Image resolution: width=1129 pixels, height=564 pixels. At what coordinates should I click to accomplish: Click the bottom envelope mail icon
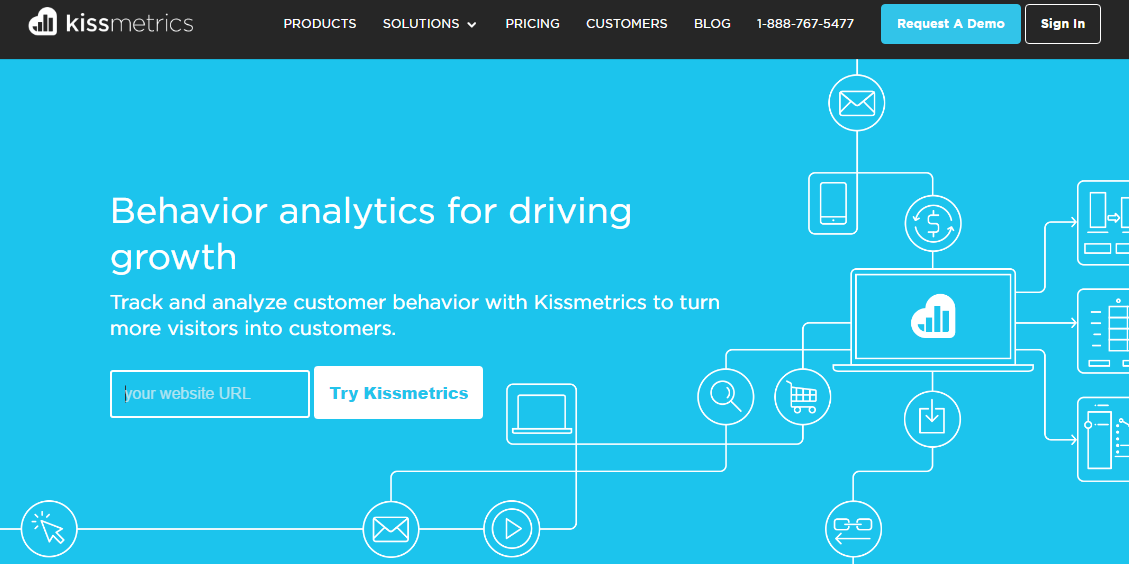point(390,529)
